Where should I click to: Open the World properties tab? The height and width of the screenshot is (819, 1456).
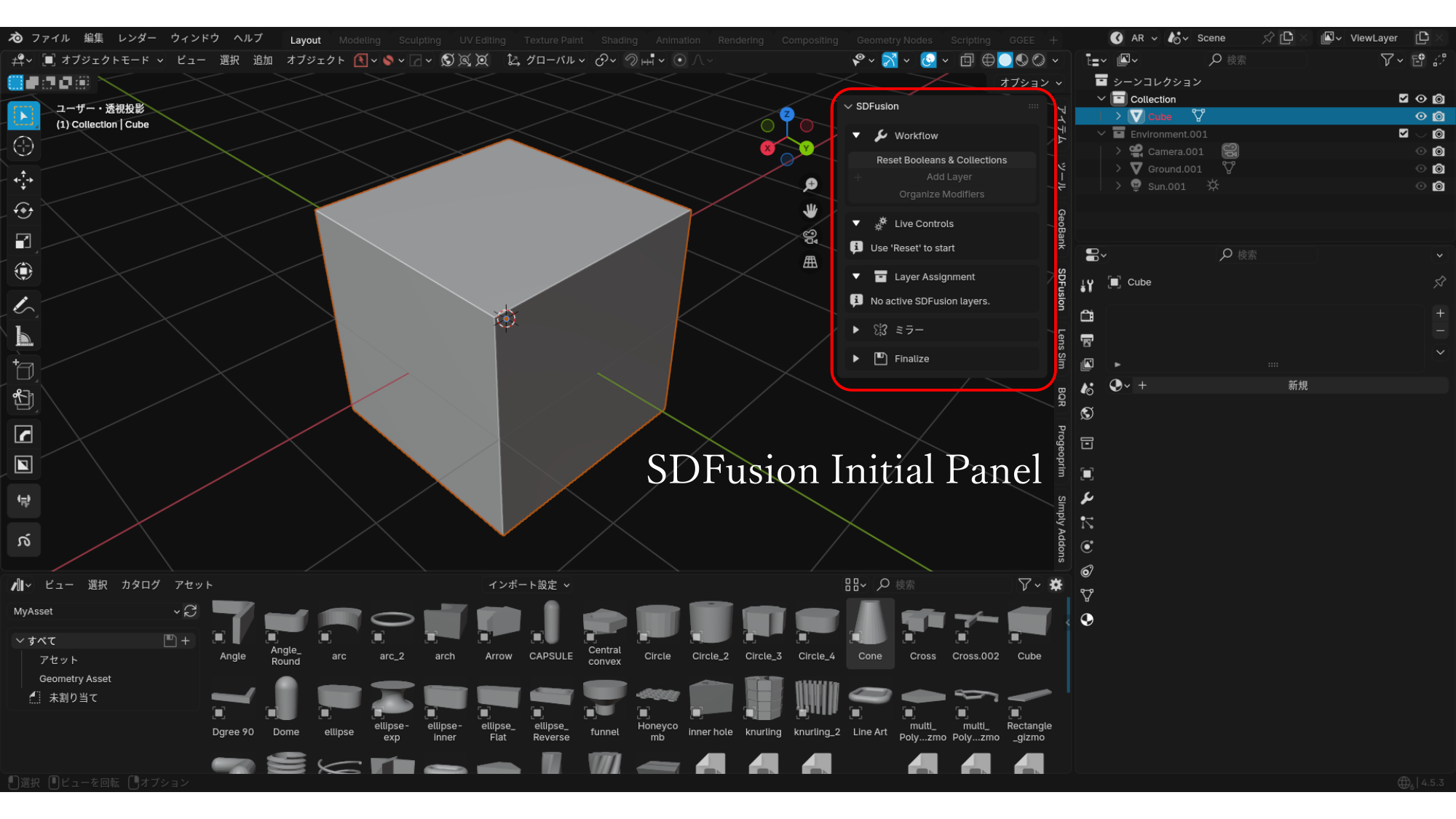pos(1087,414)
